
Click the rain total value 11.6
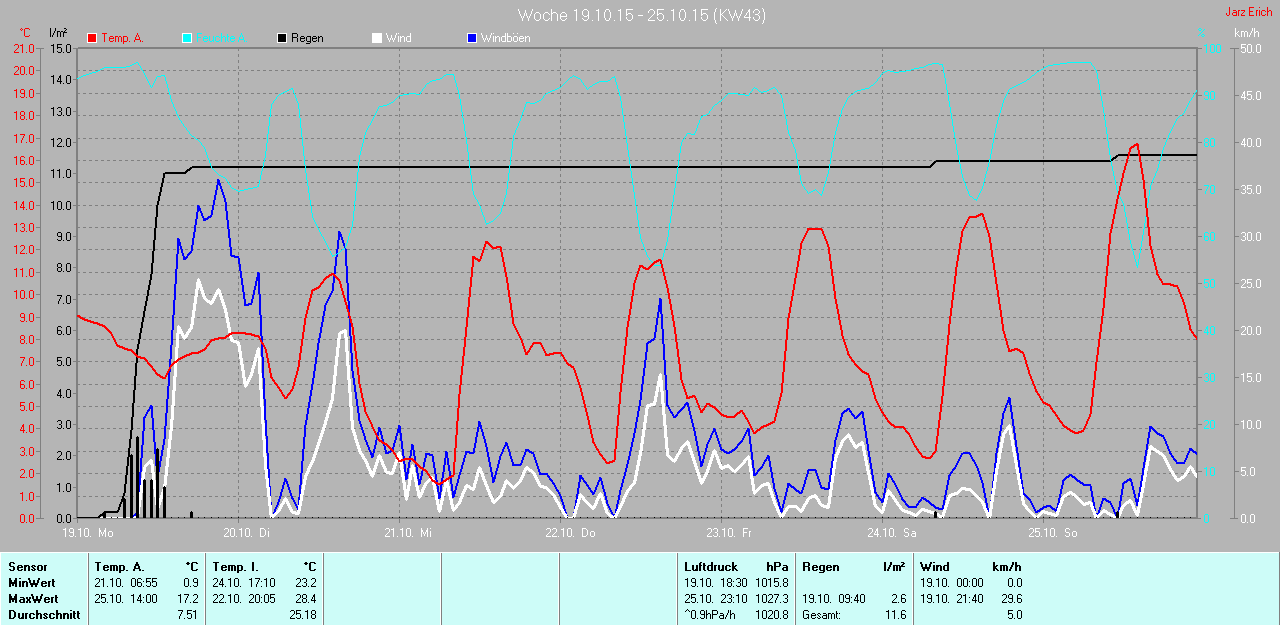tap(895, 615)
